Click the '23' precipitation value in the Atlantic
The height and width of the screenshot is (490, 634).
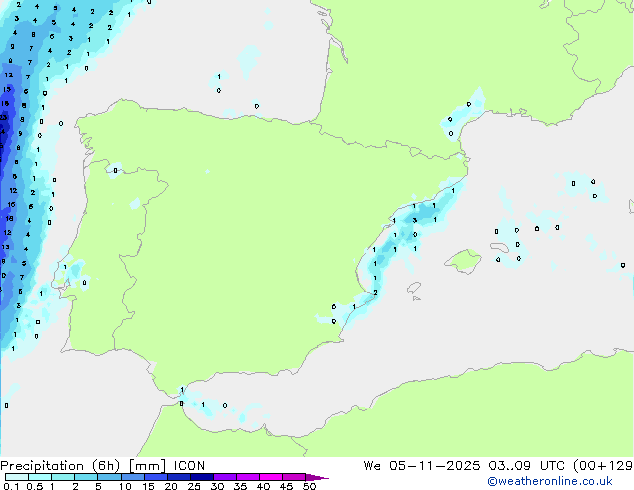[x=3, y=118]
